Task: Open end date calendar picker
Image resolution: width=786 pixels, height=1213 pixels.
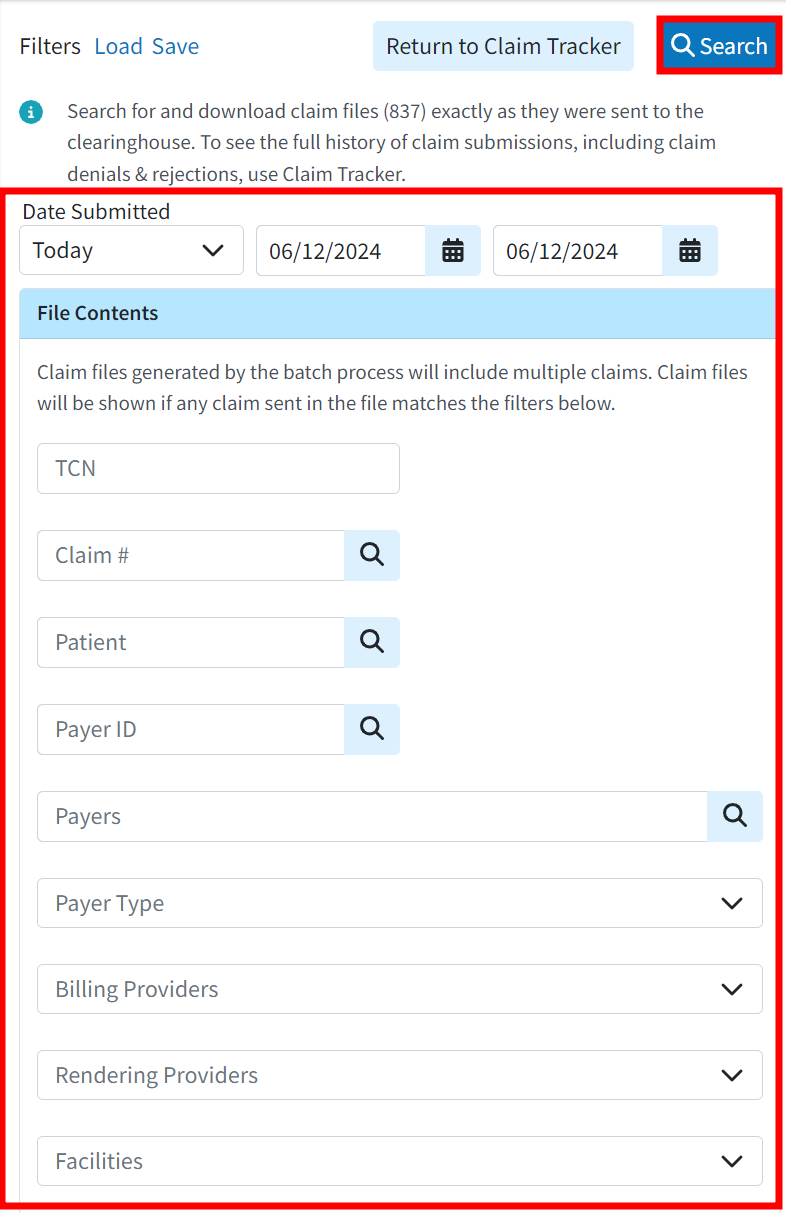Action: point(690,251)
